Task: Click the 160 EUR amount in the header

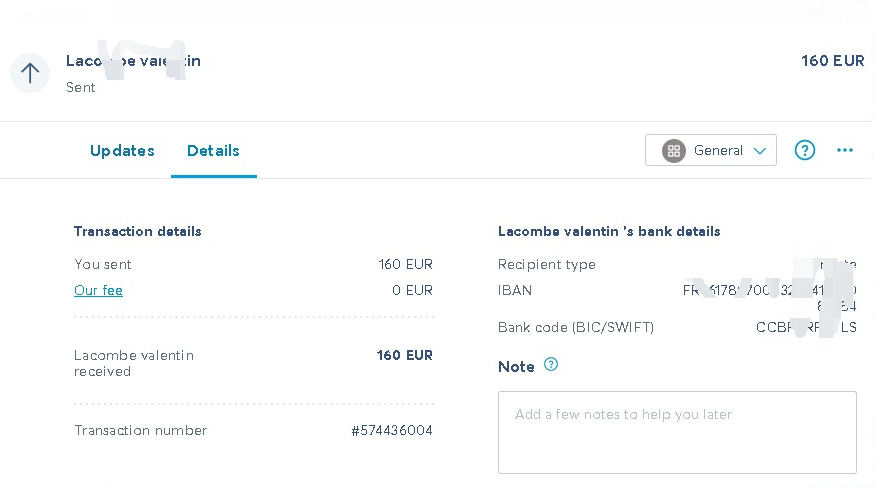Action: pos(833,61)
